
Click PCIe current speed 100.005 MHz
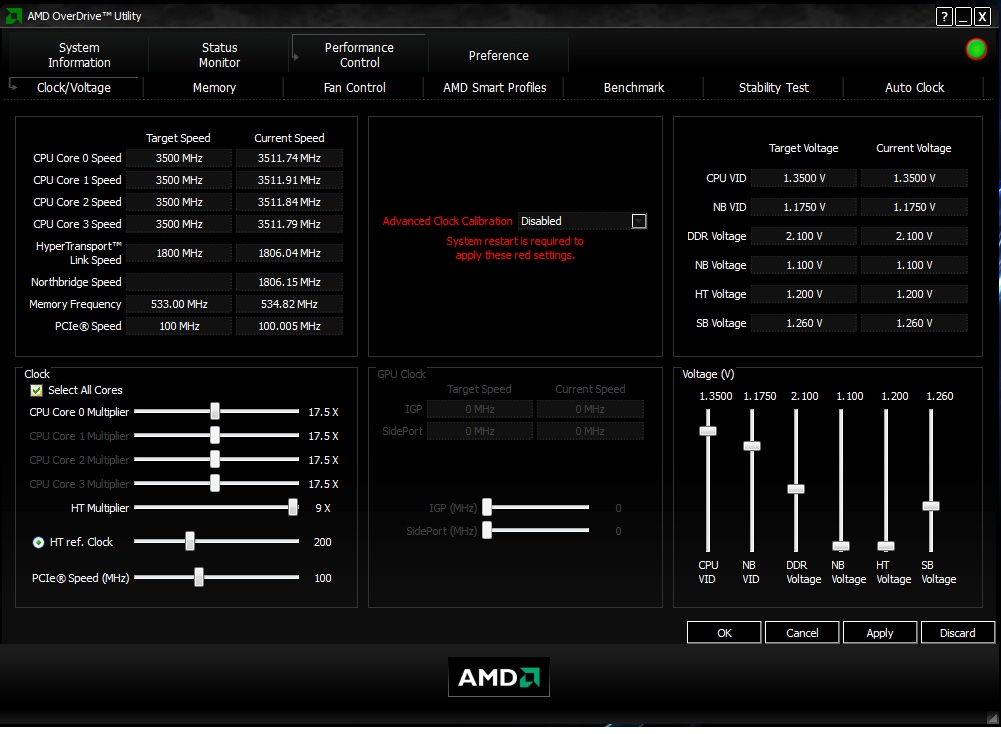pyautogui.click(x=289, y=326)
